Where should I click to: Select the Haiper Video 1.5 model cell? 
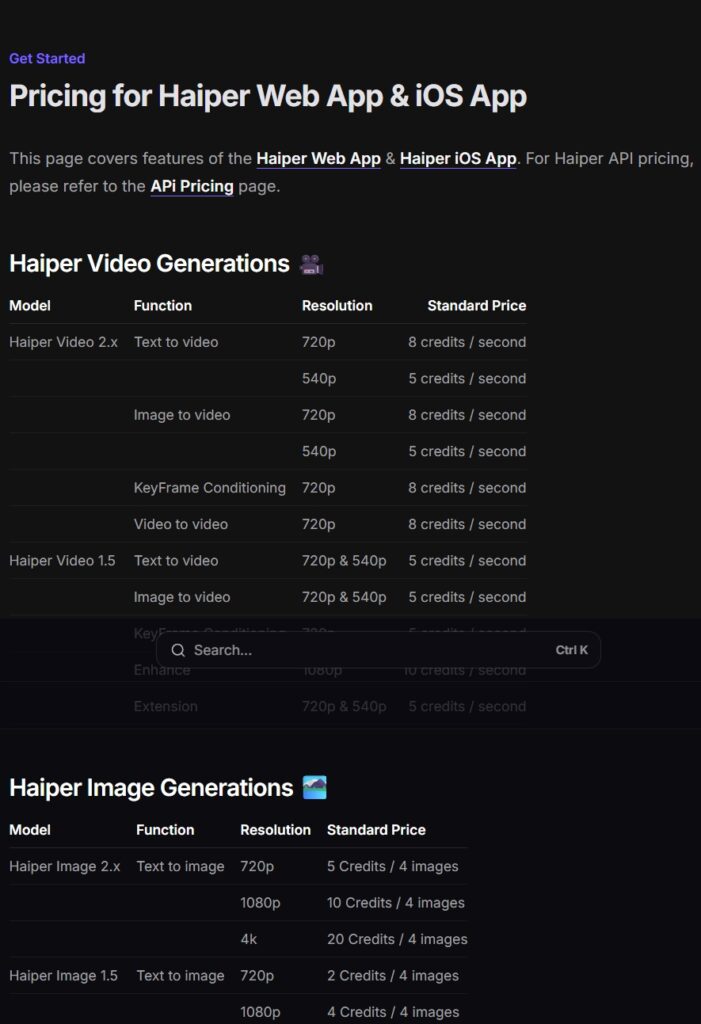click(x=62, y=561)
